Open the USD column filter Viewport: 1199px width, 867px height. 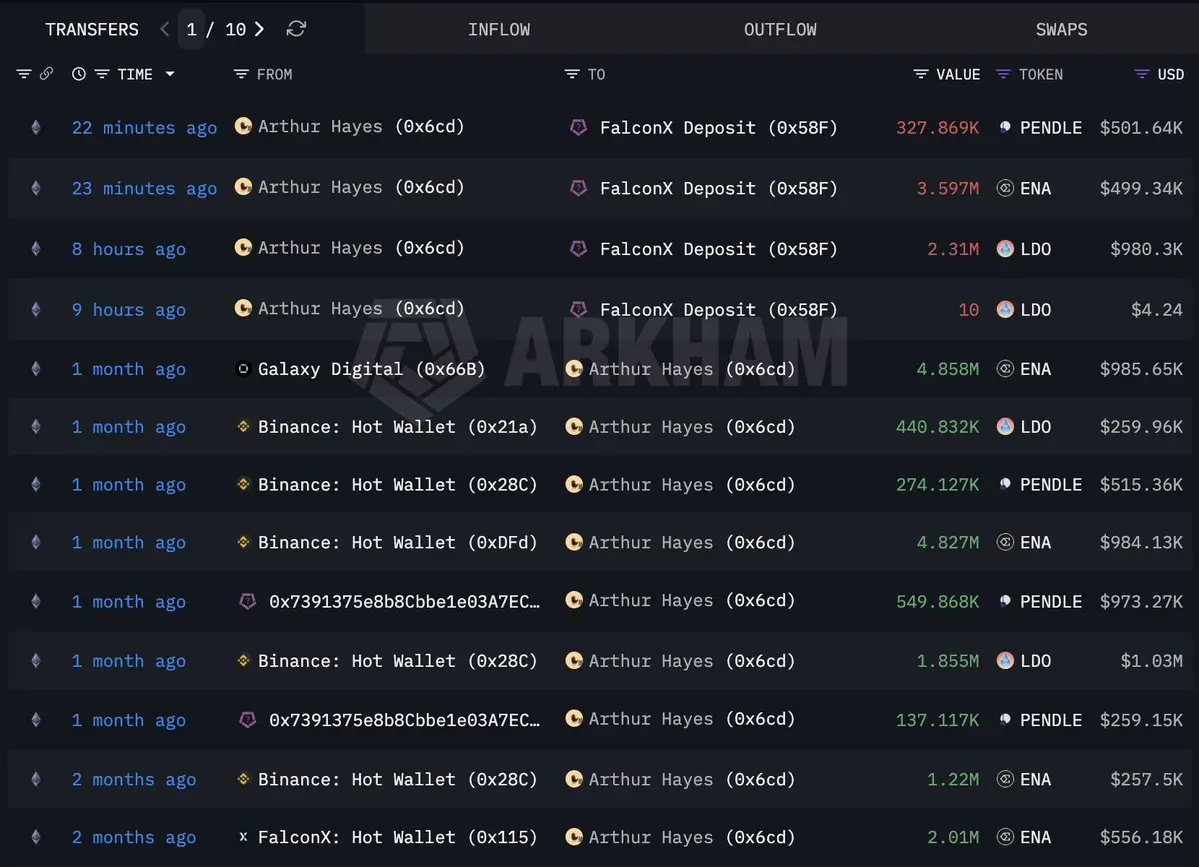tap(1142, 74)
